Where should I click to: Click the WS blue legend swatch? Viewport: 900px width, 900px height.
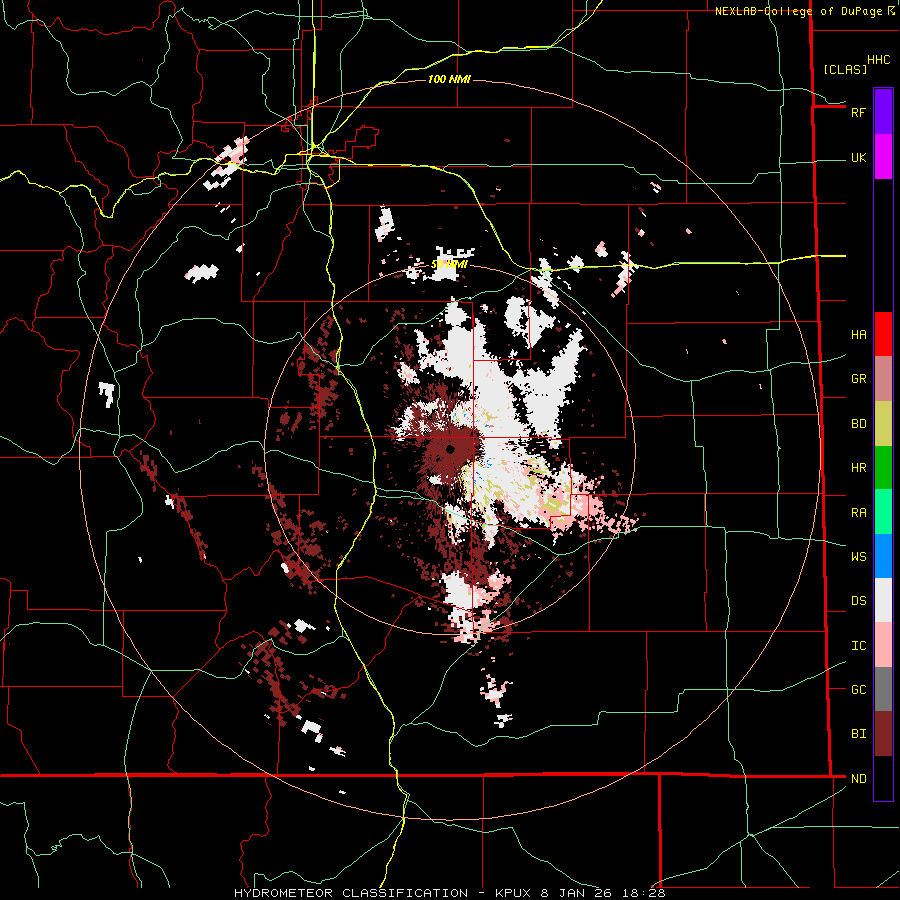coord(883,556)
